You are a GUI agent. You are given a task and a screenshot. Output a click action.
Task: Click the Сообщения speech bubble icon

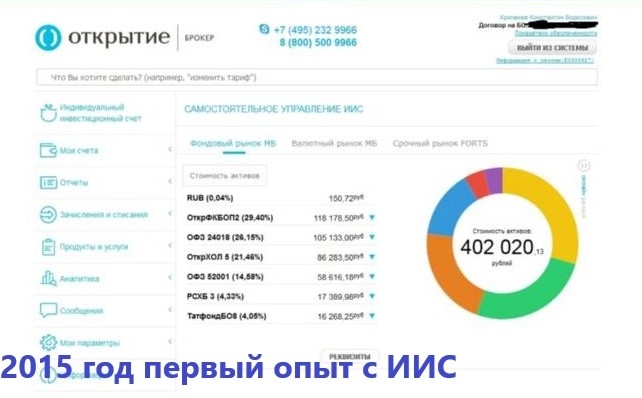[x=48, y=310]
